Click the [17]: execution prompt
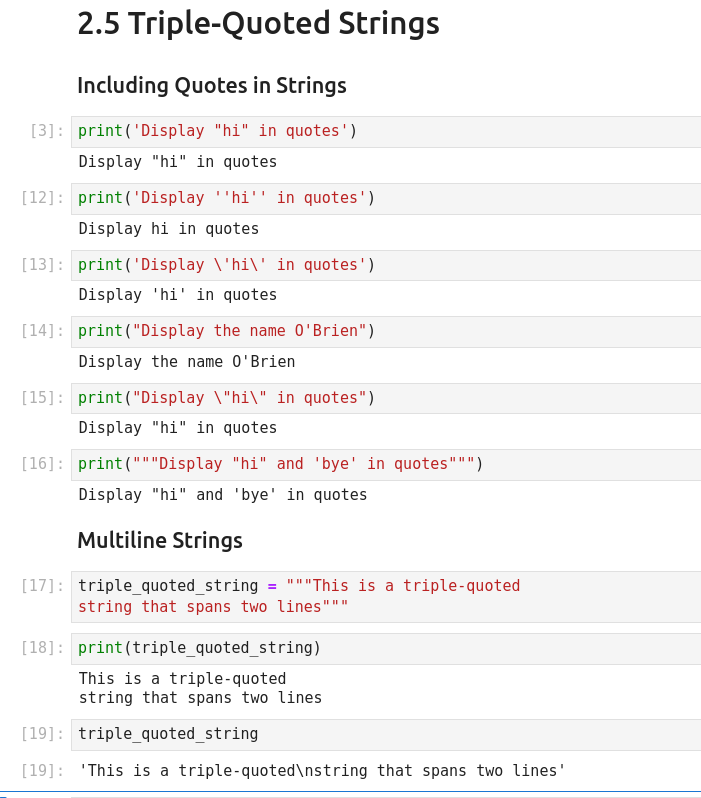Screen dimensions: 701x798 coord(42,586)
